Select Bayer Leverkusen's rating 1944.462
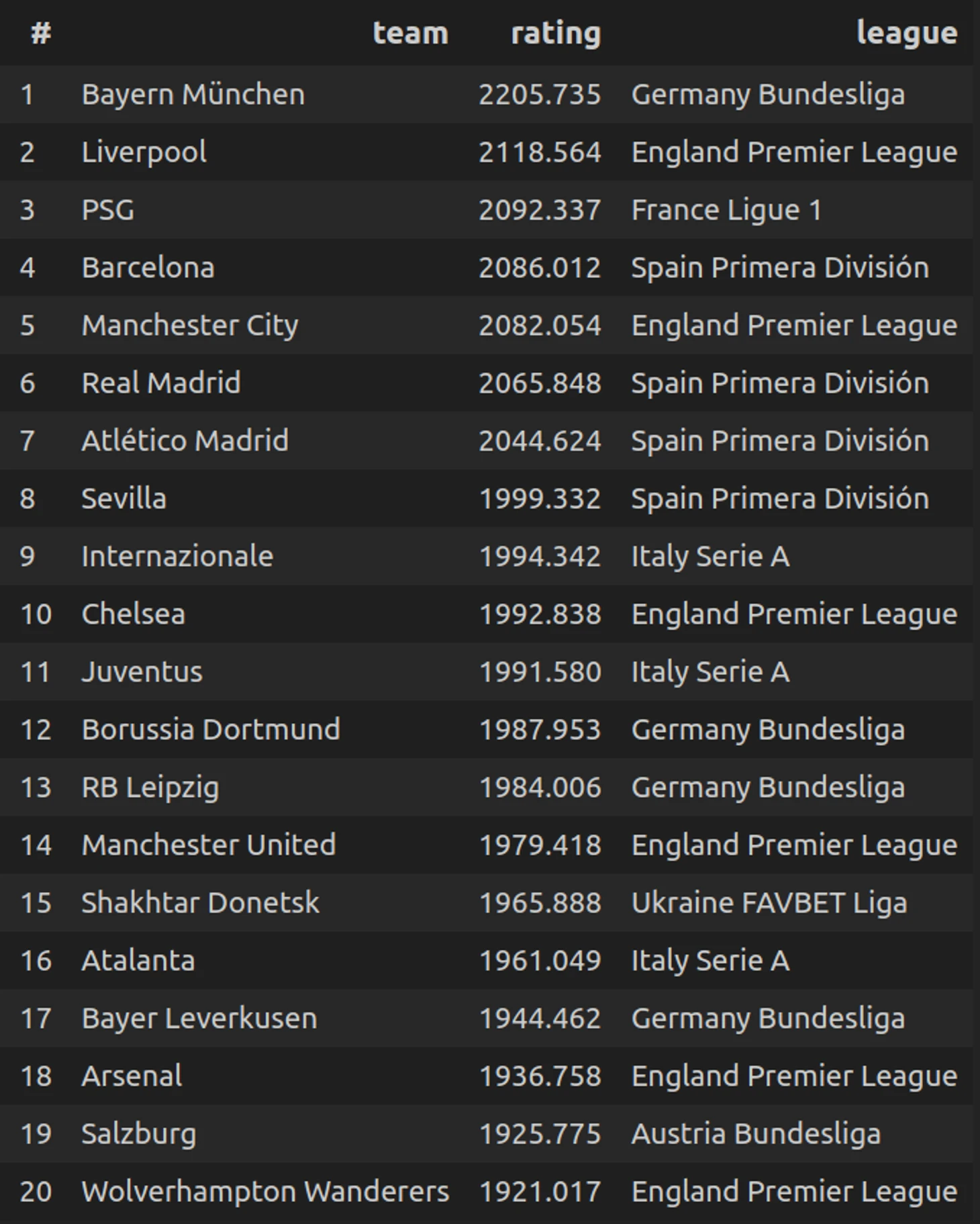This screenshot has width=980, height=1224. (x=540, y=1019)
